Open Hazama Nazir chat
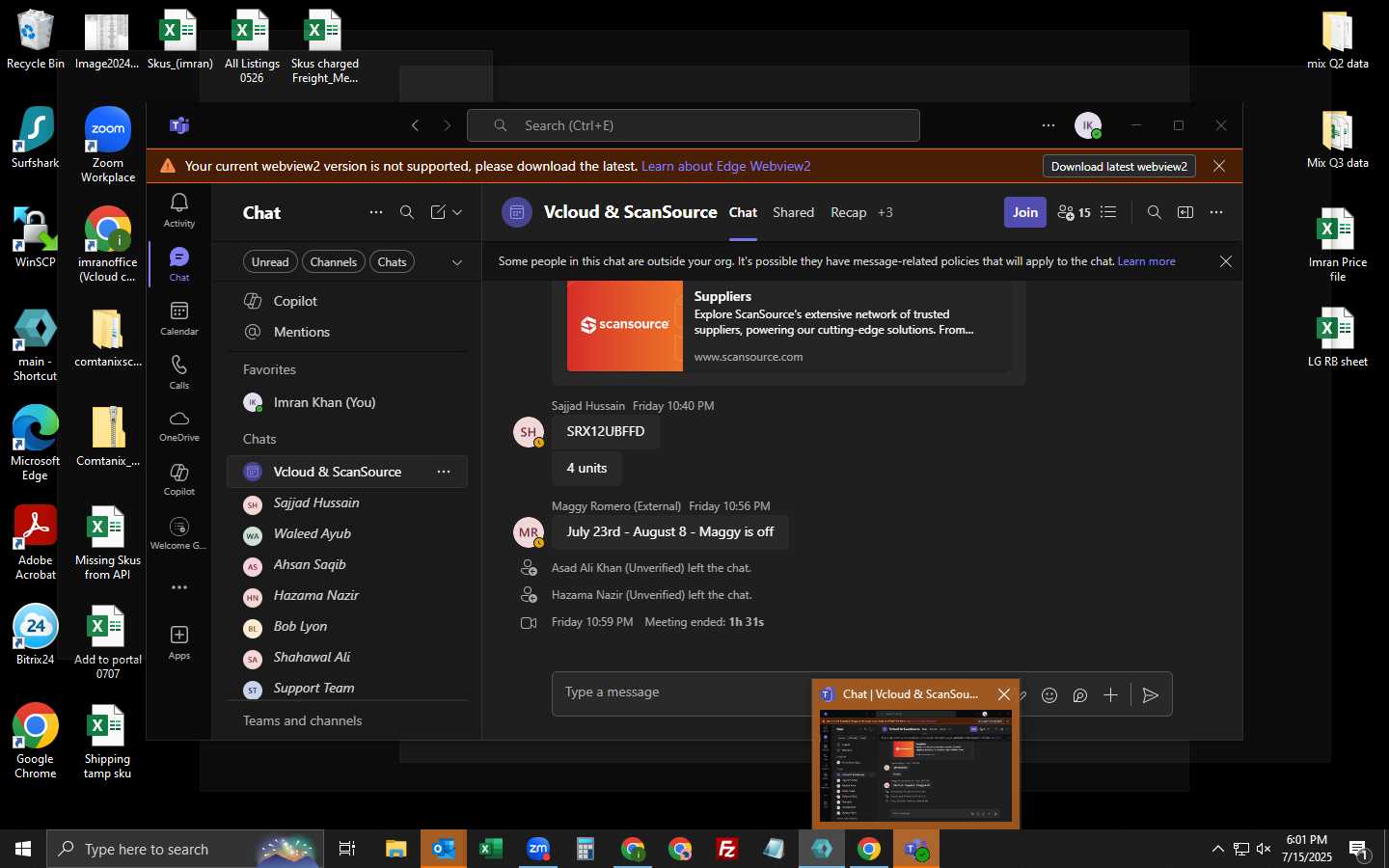Screen dimensions: 1389x868 click(x=347, y=595)
